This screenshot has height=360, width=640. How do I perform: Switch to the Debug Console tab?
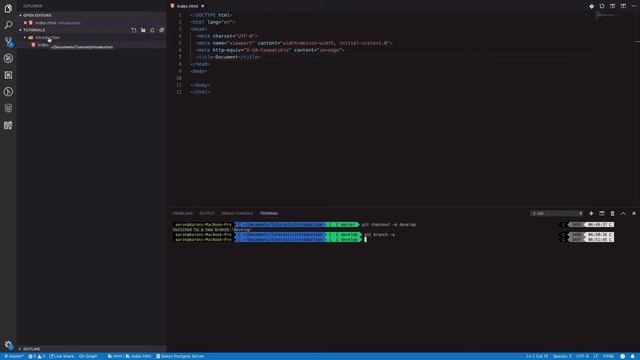point(237,213)
